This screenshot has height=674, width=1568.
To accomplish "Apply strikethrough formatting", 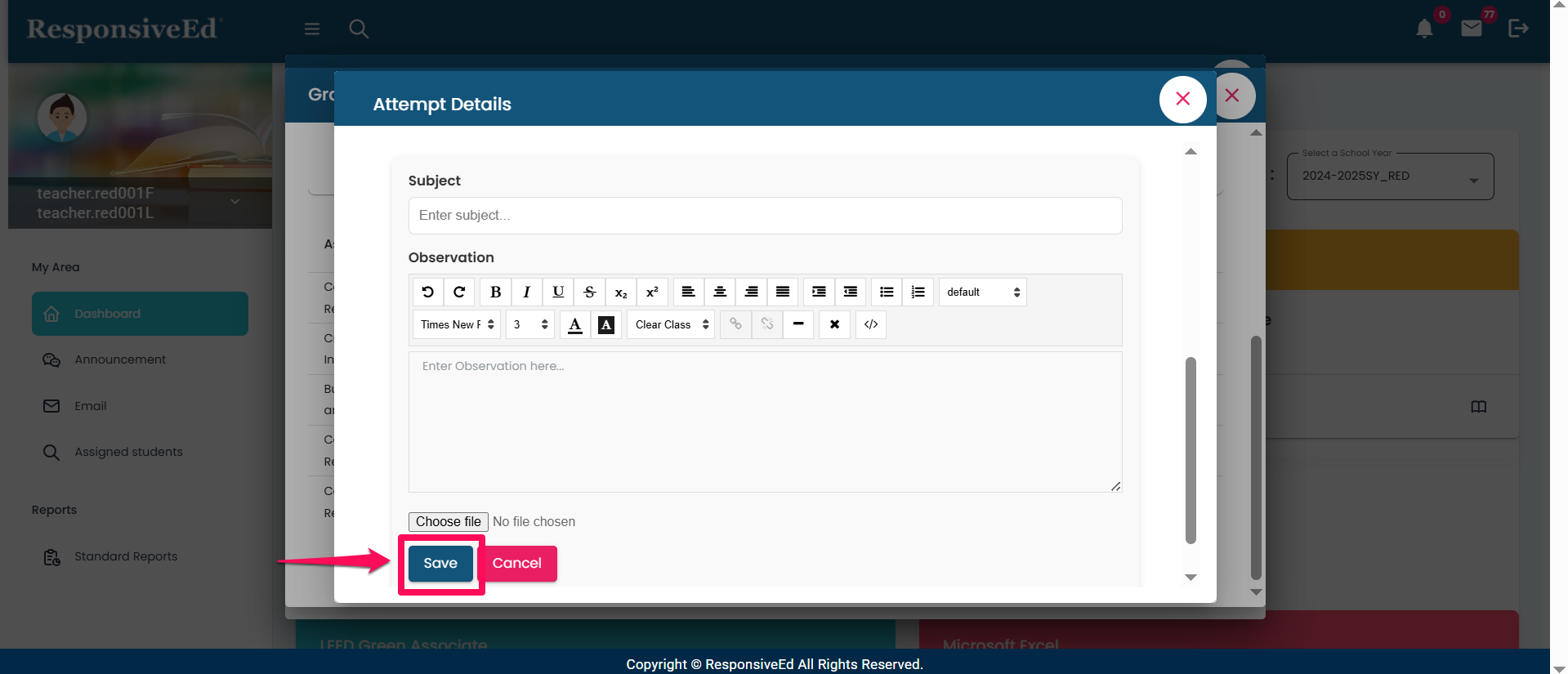I will 590,292.
